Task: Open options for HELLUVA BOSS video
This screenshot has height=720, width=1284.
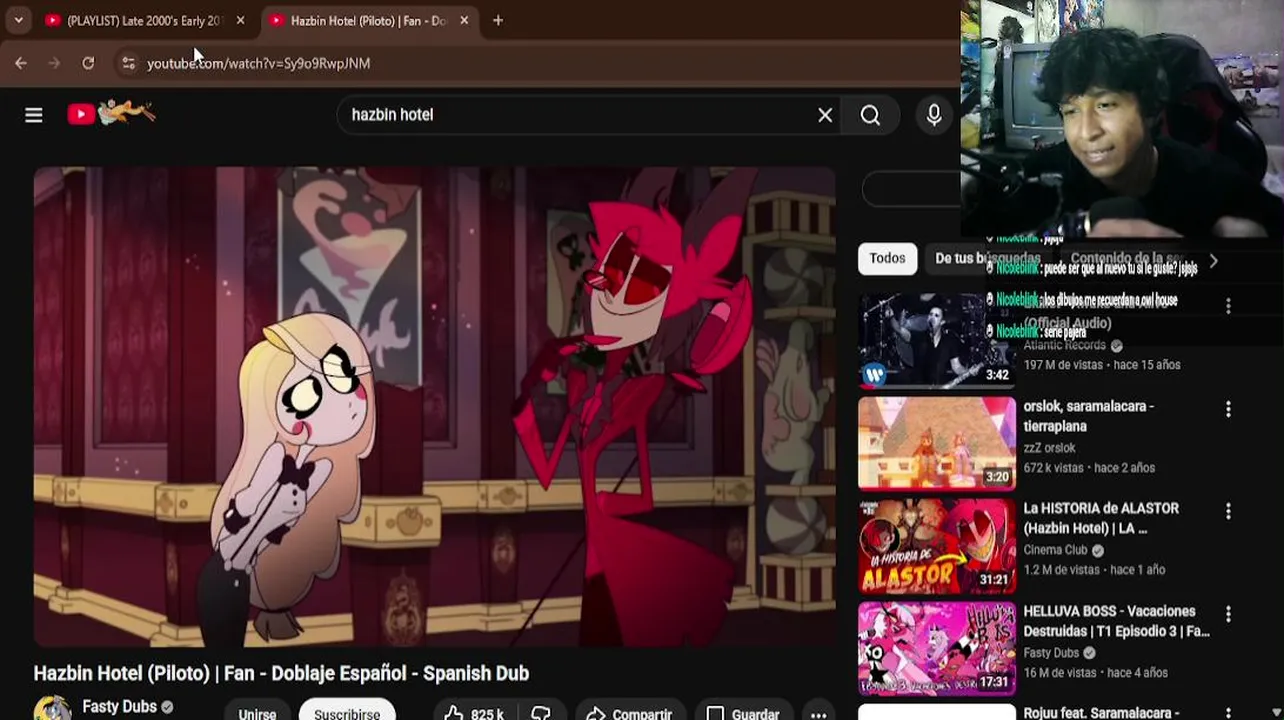Action: (x=1228, y=614)
